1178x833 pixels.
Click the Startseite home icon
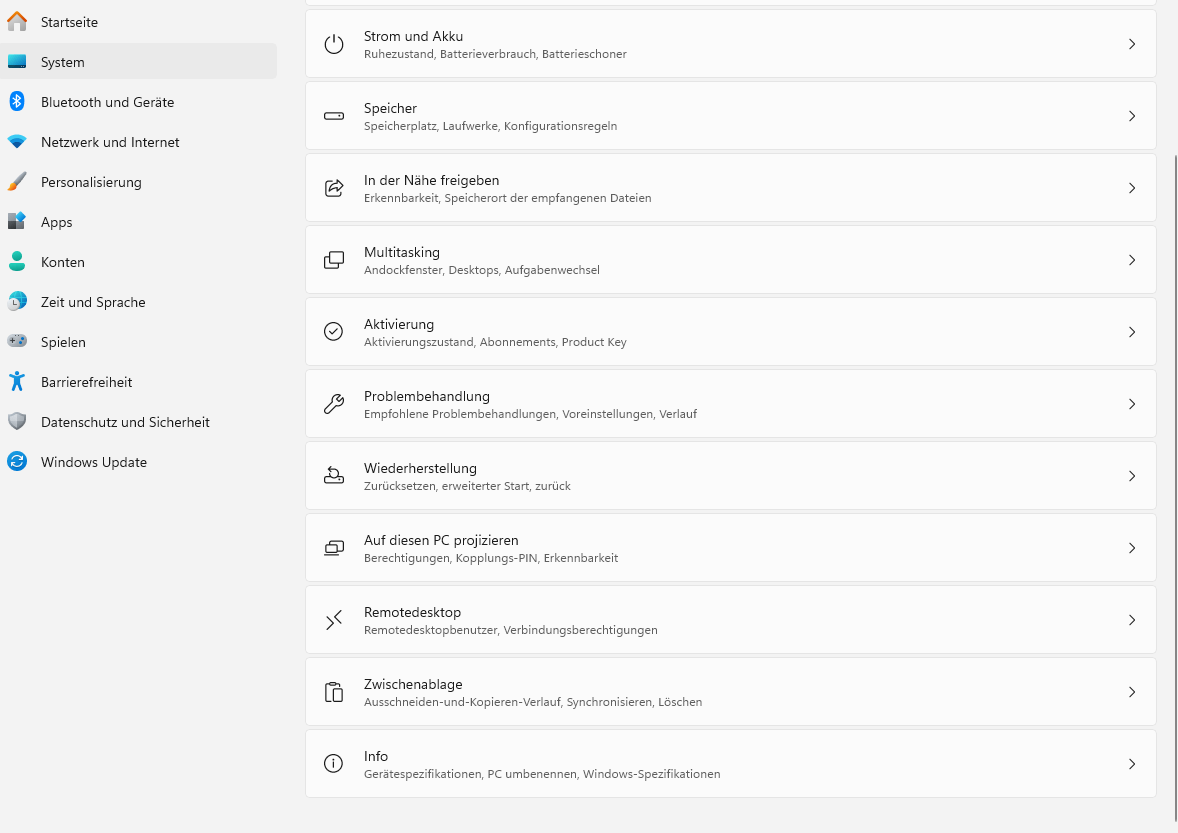(x=17, y=22)
